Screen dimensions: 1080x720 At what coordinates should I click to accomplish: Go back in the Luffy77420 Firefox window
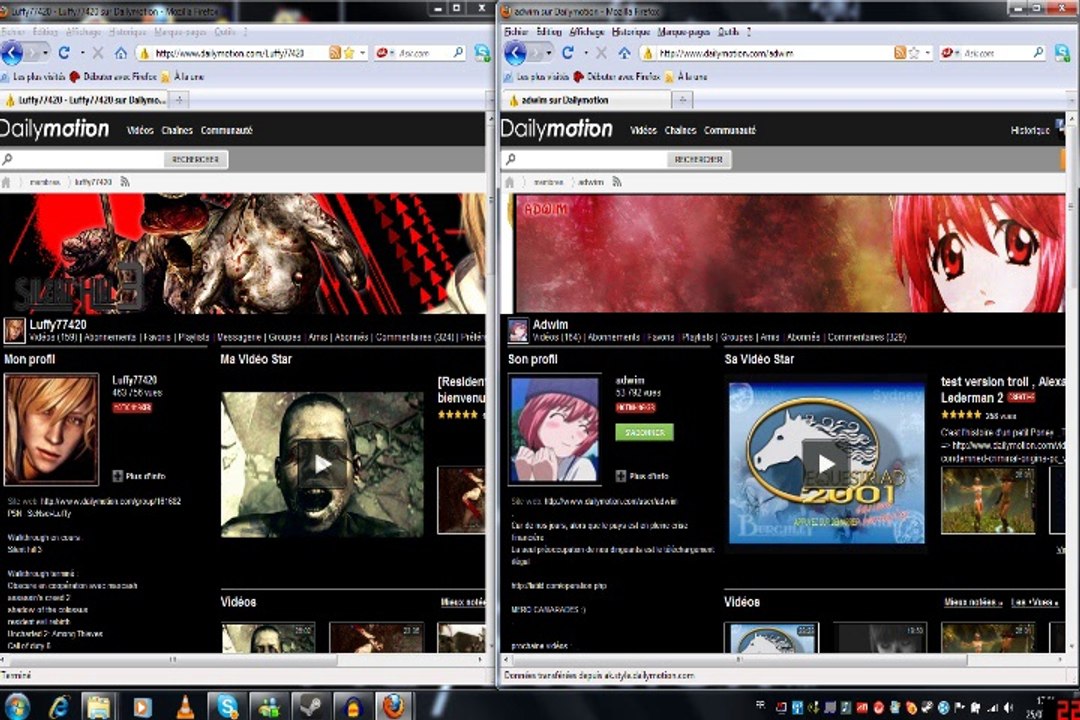[x=12, y=52]
